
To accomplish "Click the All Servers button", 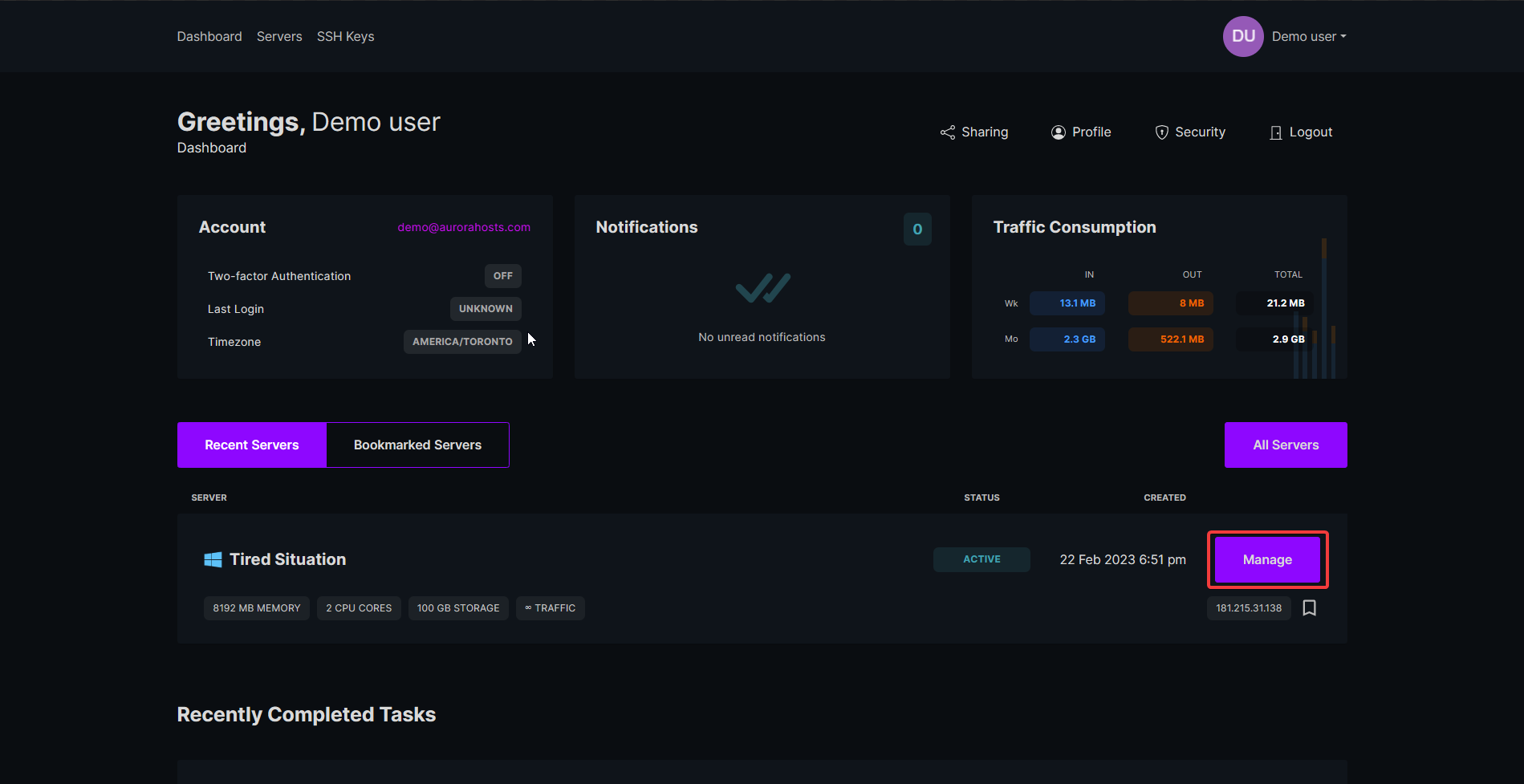I will pos(1285,445).
